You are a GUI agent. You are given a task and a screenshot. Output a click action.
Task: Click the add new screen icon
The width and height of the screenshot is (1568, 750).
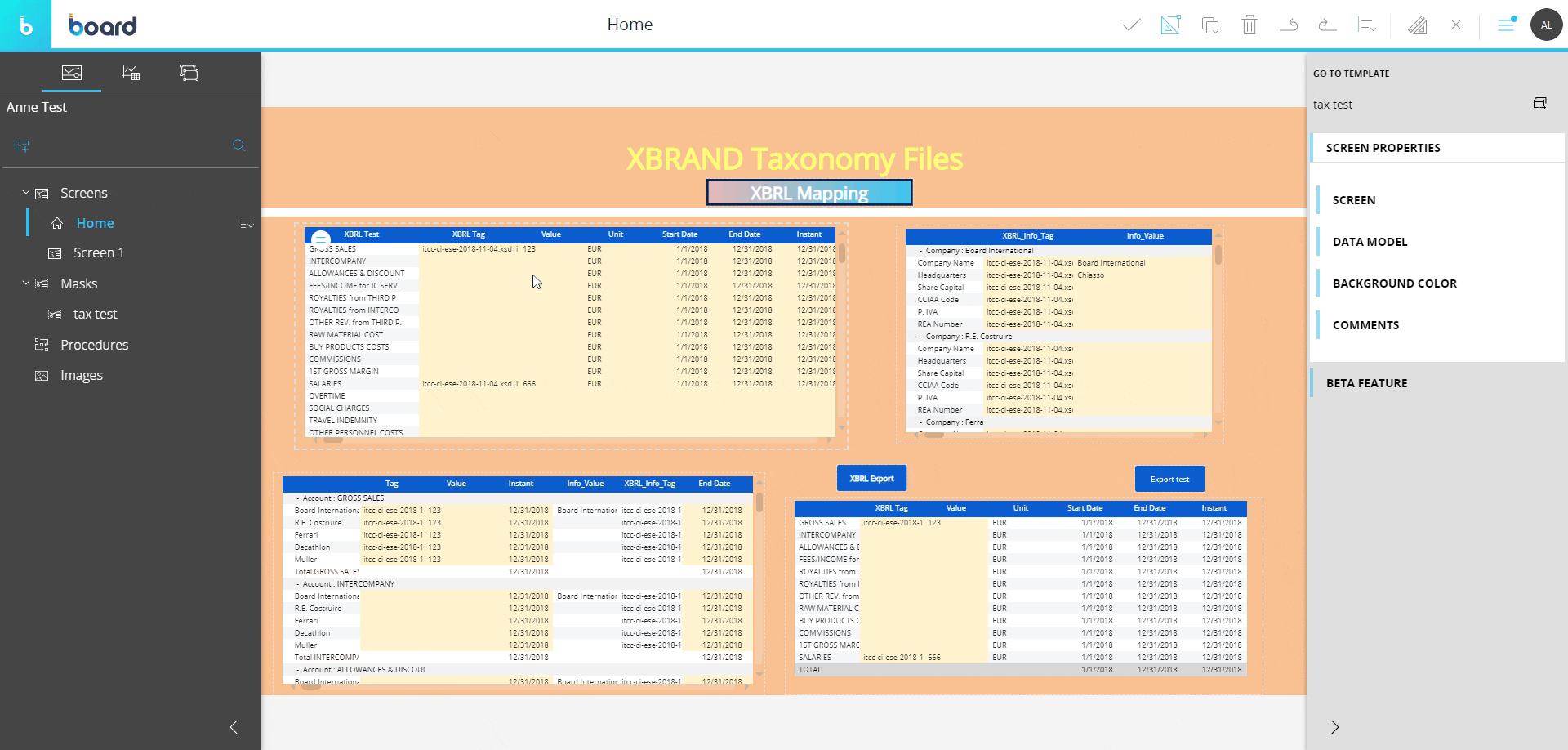coord(22,146)
